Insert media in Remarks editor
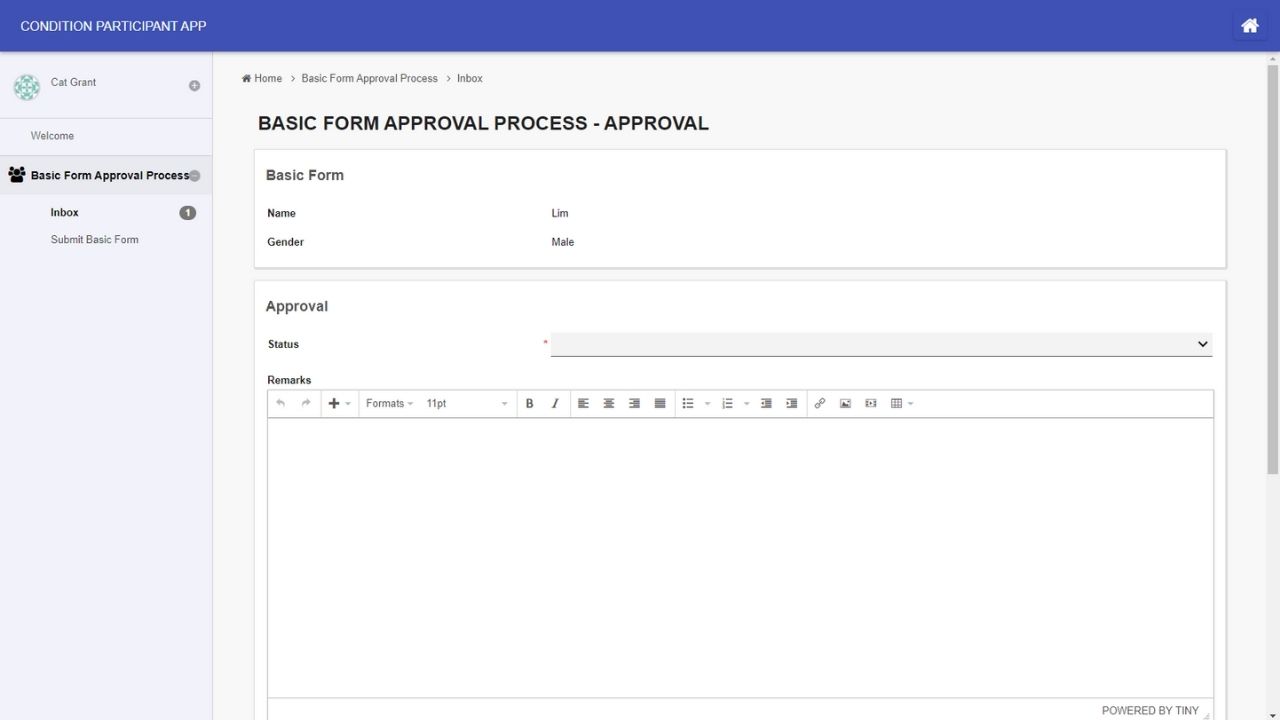This screenshot has height=720, width=1280. click(871, 404)
